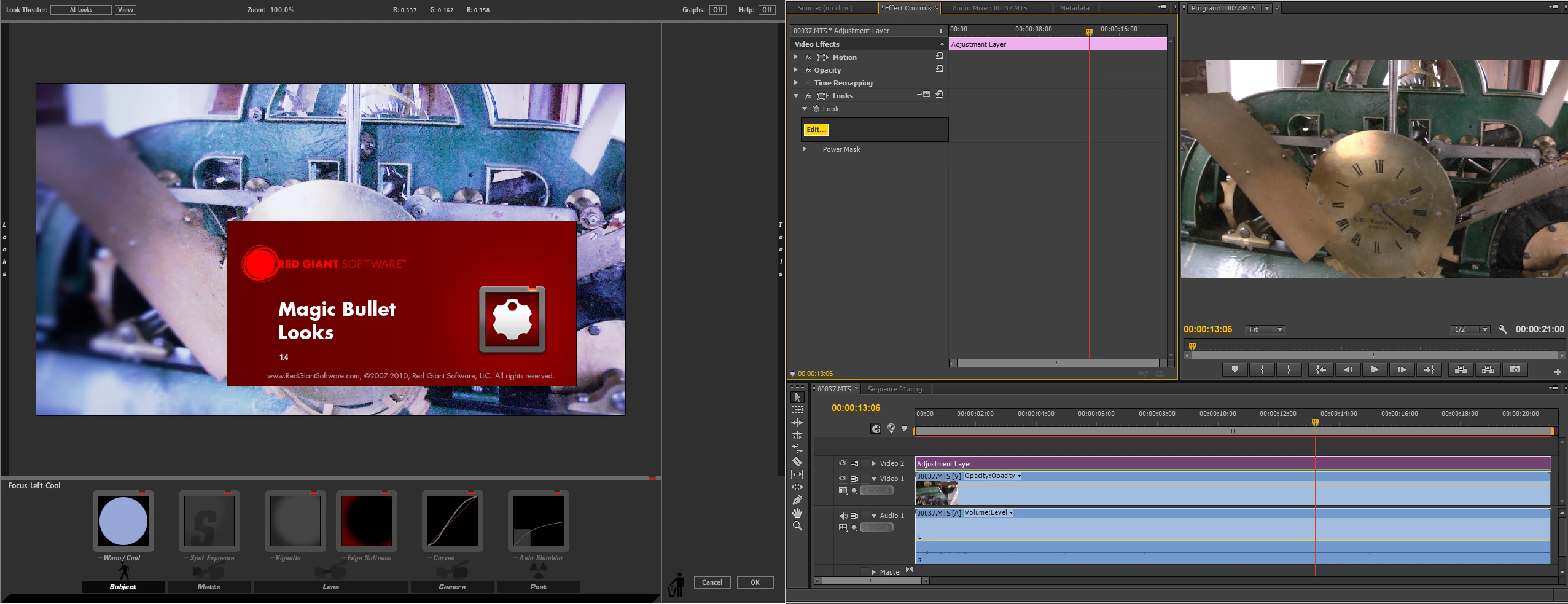
Task: Reset the Motion effect
Action: (x=940, y=57)
